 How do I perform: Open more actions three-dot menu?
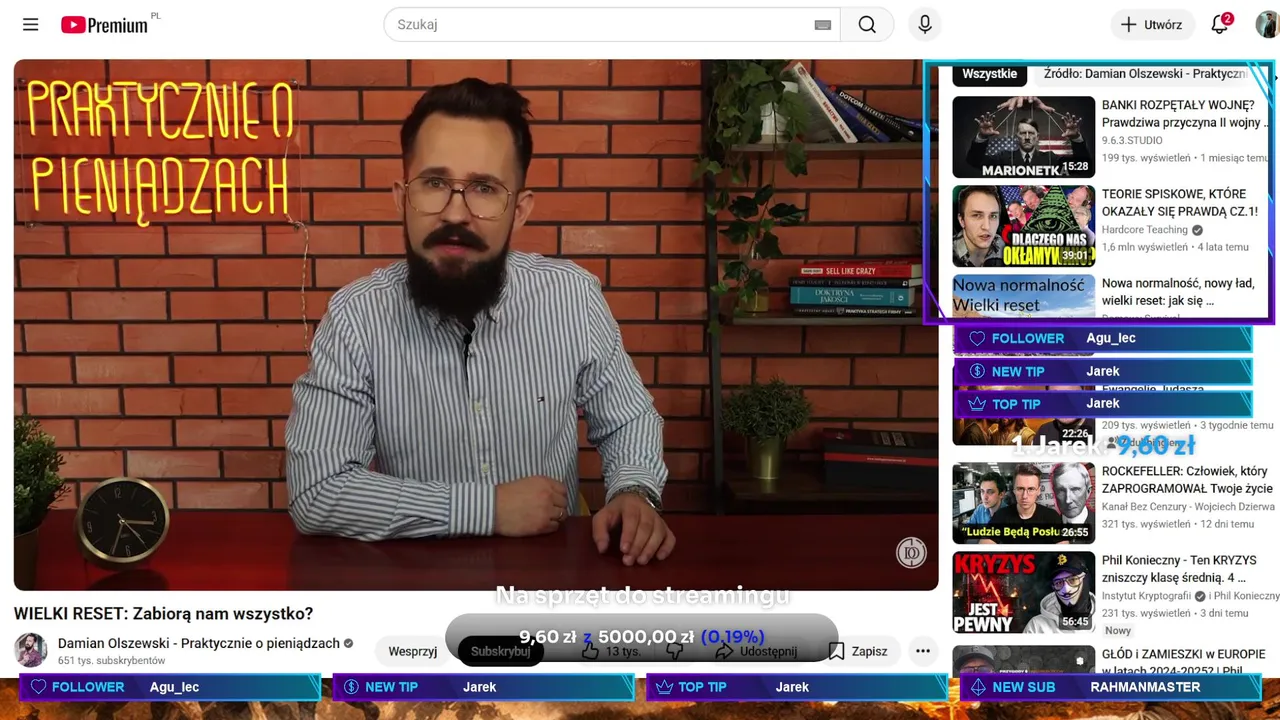(923, 651)
